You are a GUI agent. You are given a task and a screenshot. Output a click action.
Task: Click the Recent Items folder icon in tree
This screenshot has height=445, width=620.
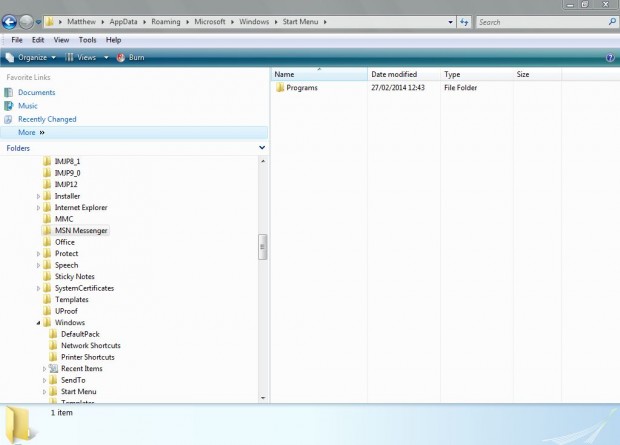coord(53,369)
